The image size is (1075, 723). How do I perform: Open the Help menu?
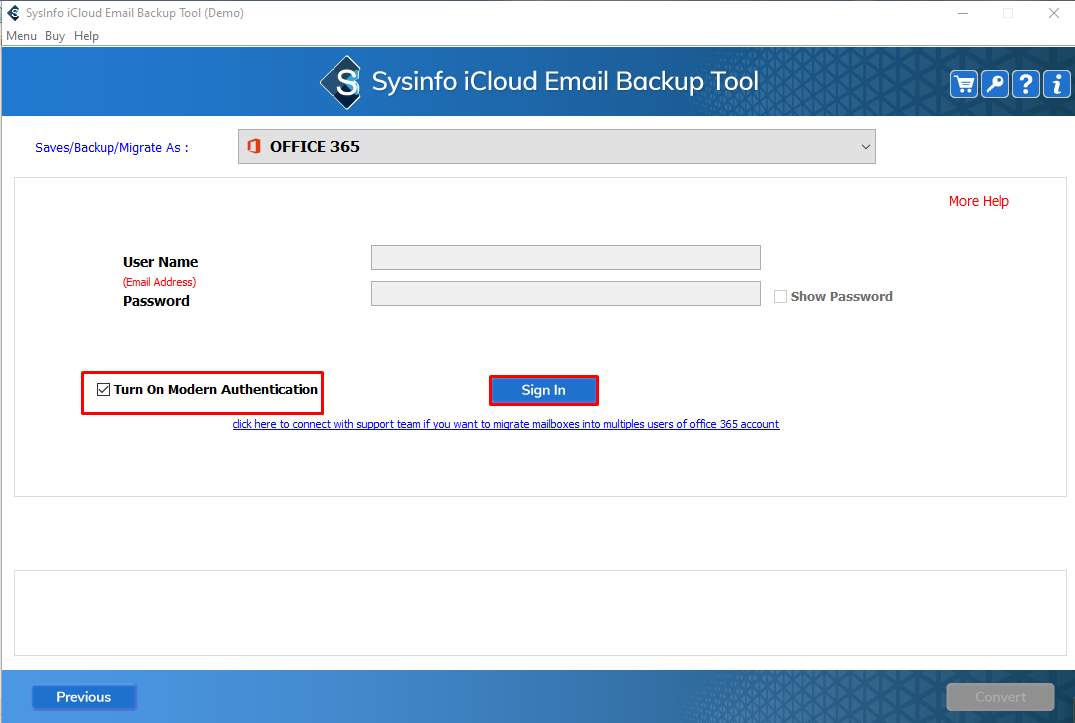tap(87, 36)
